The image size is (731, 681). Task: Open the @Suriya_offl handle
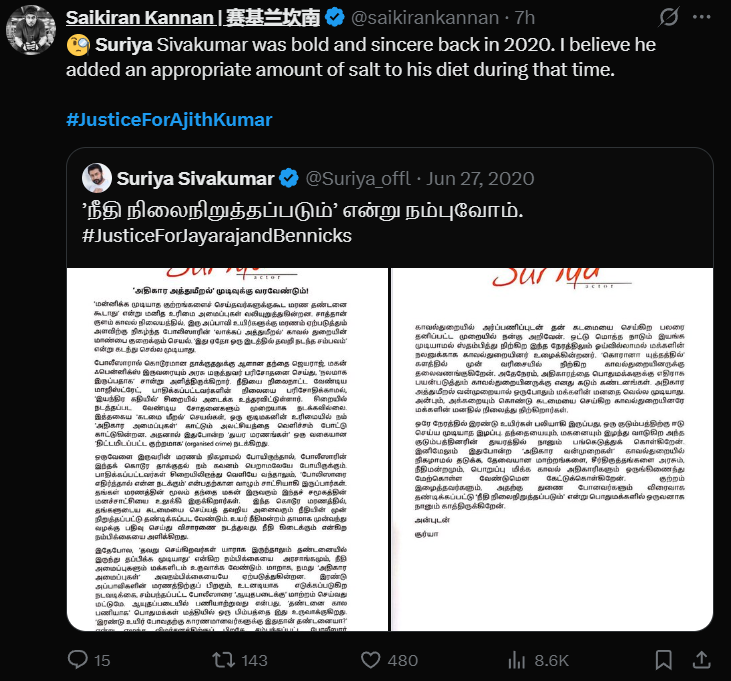pos(358,179)
